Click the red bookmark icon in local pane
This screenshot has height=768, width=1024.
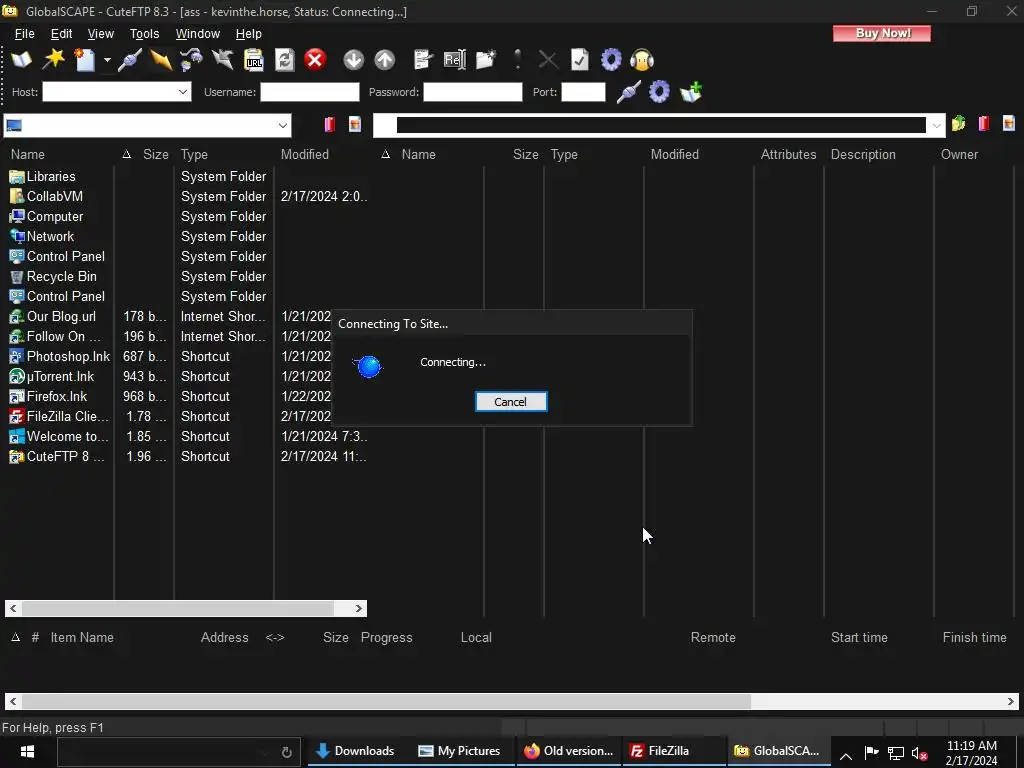coord(330,124)
